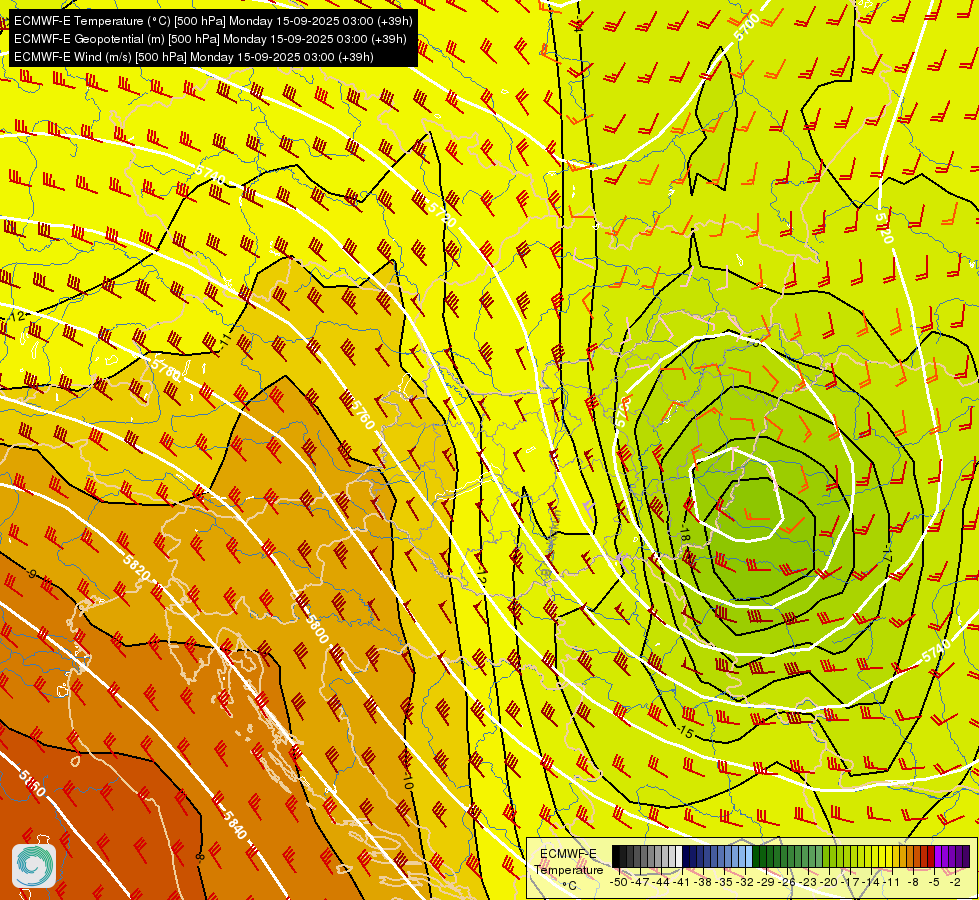Image resolution: width=979 pixels, height=900 pixels.
Task: Click the -14 tick label in the legend
Action: [x=871, y=883]
